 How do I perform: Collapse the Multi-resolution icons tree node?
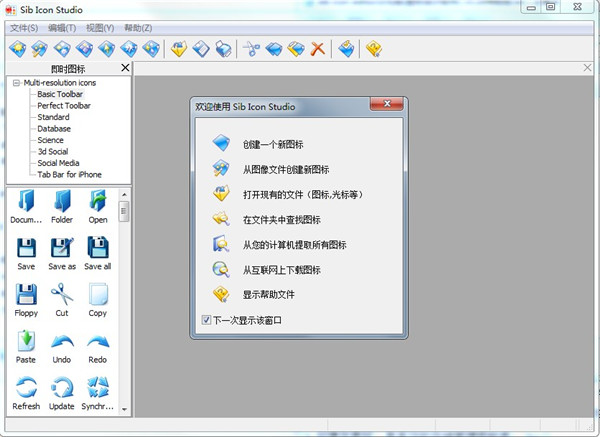pyautogui.click(x=16, y=83)
